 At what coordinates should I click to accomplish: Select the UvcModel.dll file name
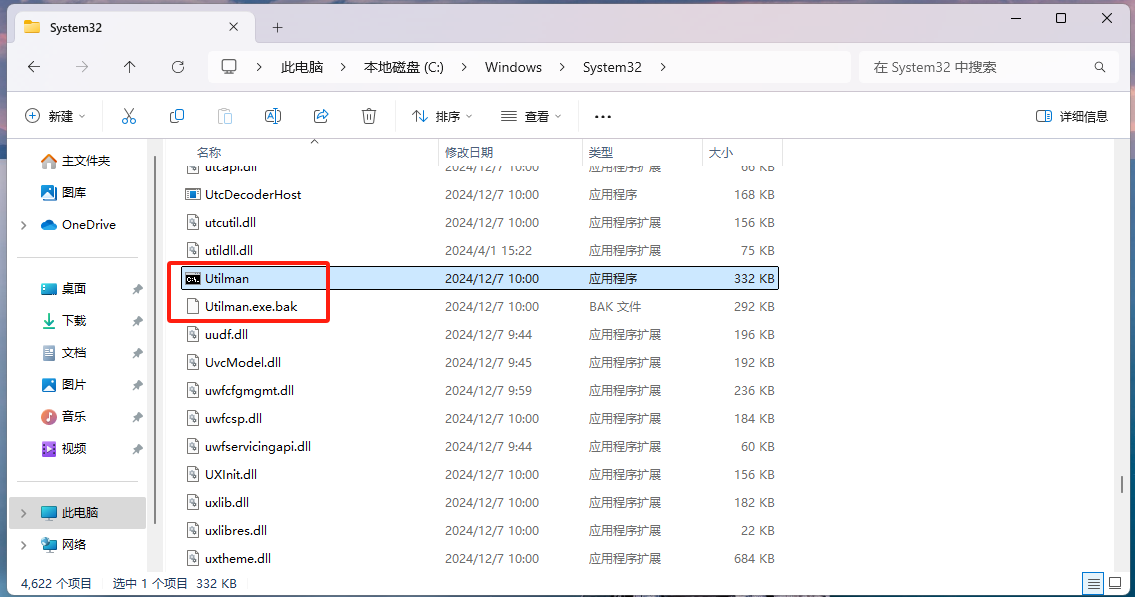tap(242, 363)
